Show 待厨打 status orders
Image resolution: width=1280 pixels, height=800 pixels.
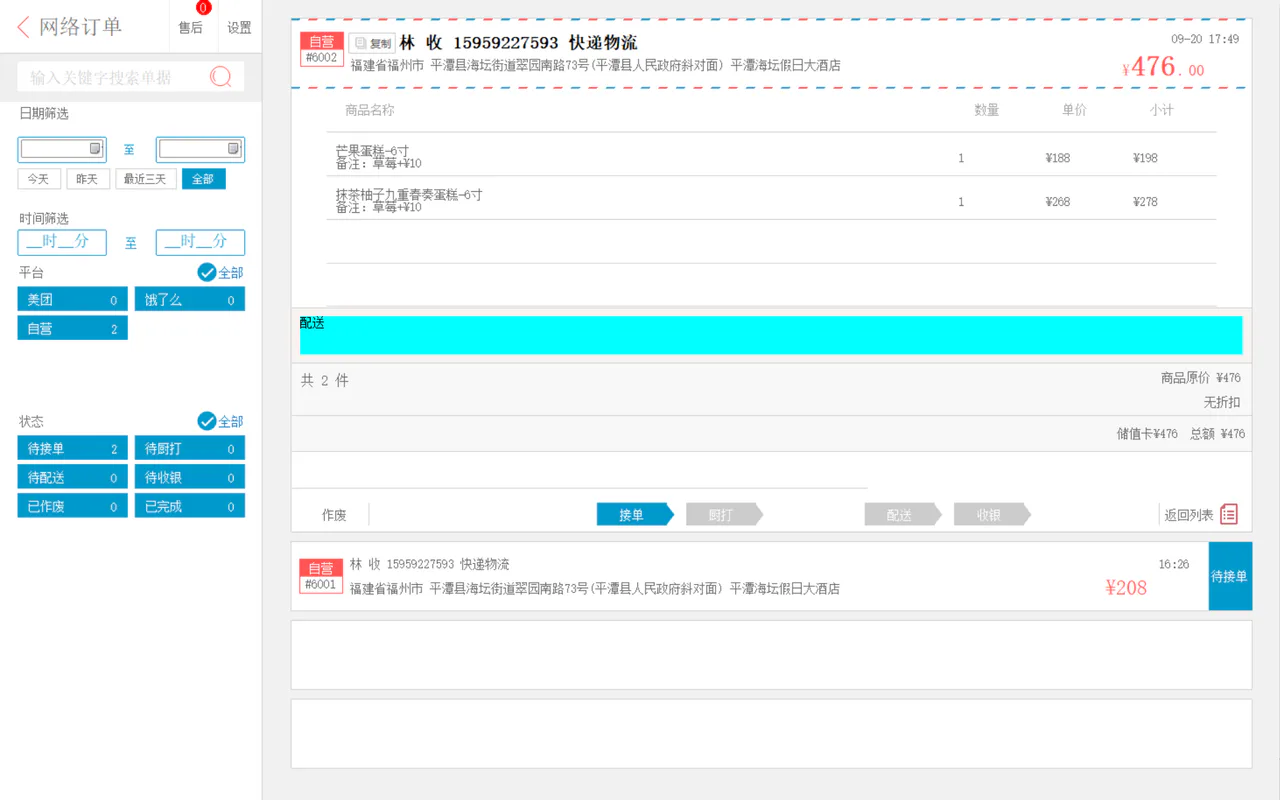190,448
